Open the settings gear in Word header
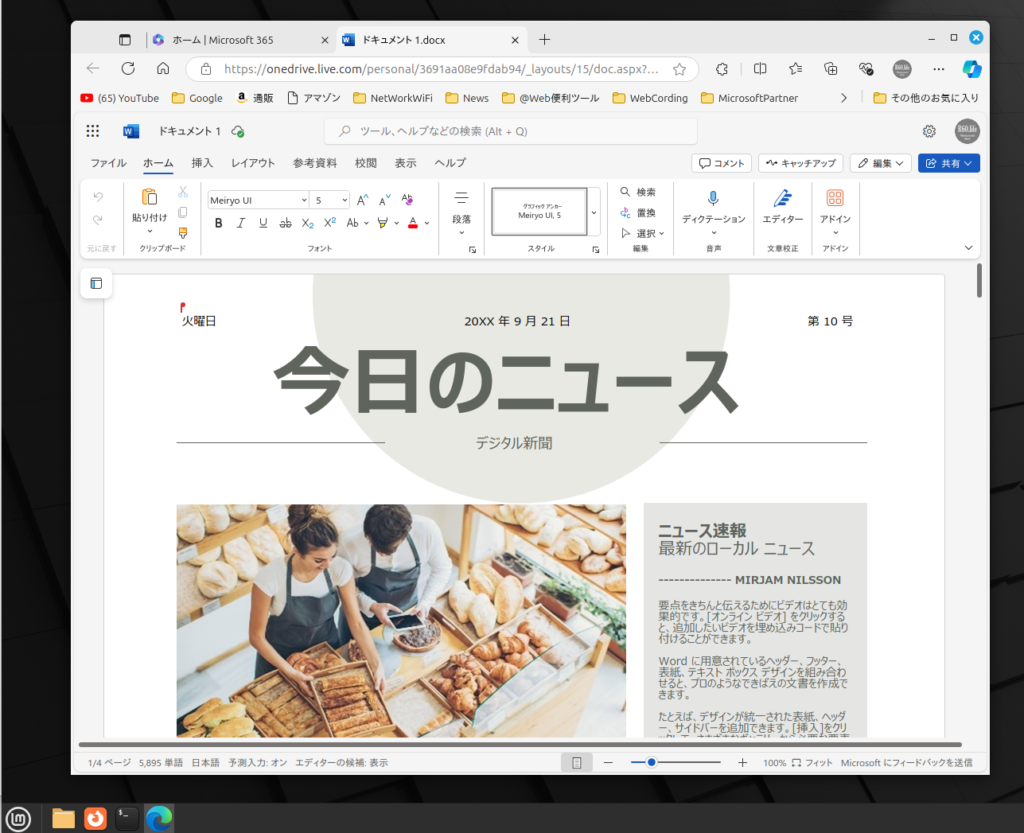1024x833 pixels. 929,131
